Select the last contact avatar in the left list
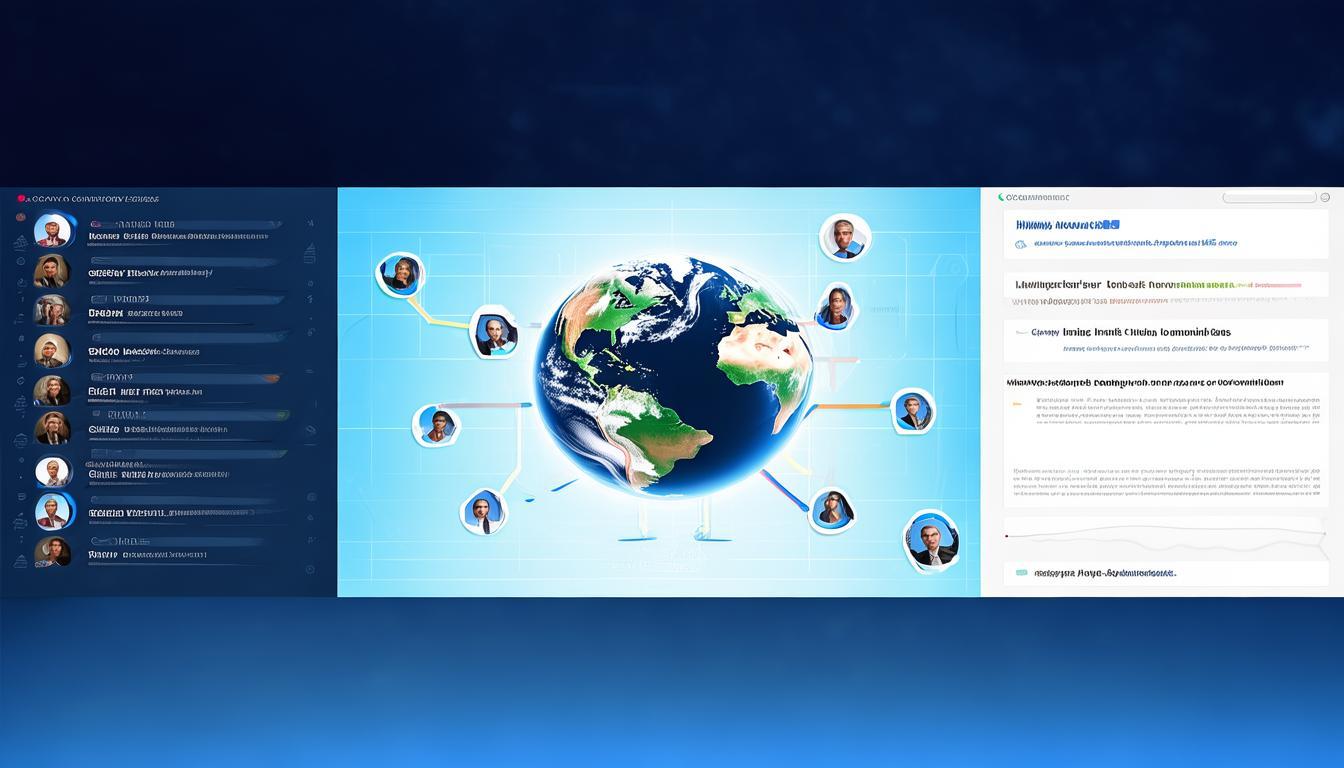The height and width of the screenshot is (768, 1344). tap(53, 552)
